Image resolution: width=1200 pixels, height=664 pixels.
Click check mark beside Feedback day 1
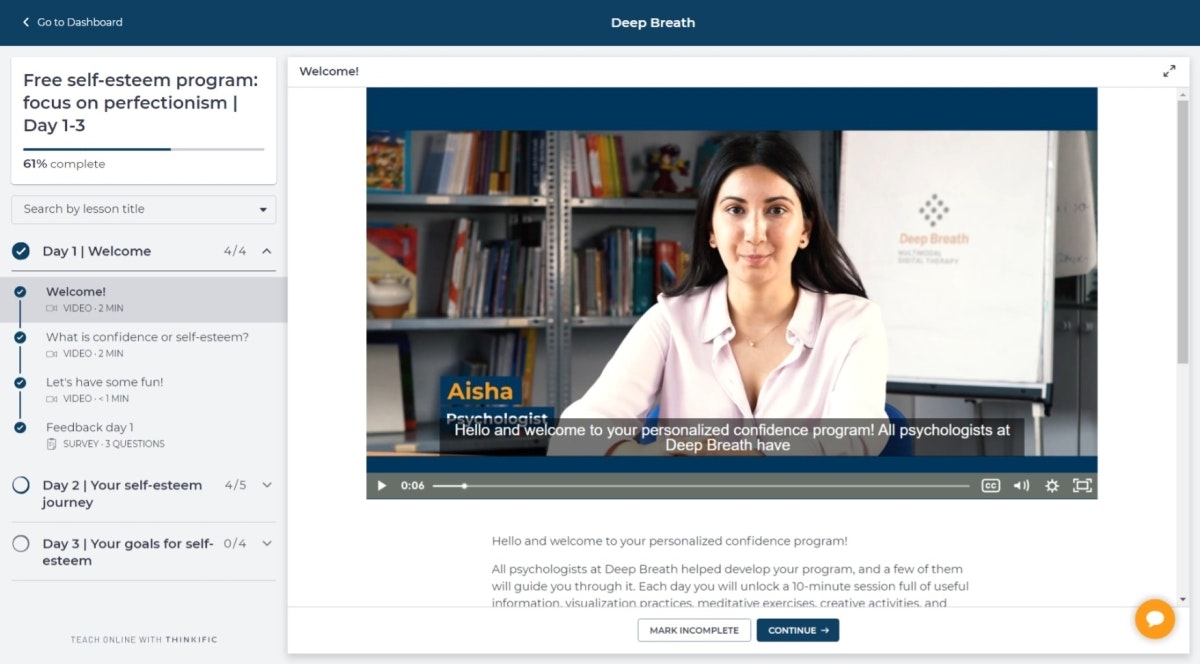[20, 427]
